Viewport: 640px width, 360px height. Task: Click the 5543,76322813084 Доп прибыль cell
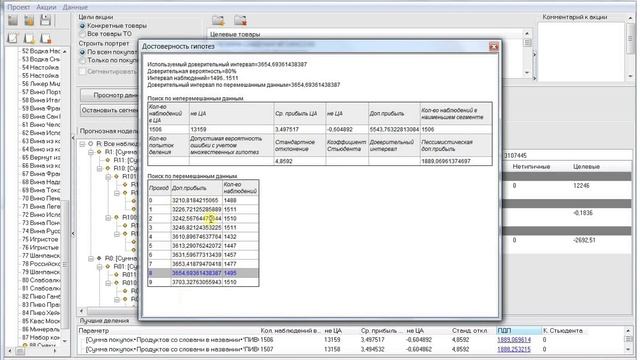(x=393, y=129)
